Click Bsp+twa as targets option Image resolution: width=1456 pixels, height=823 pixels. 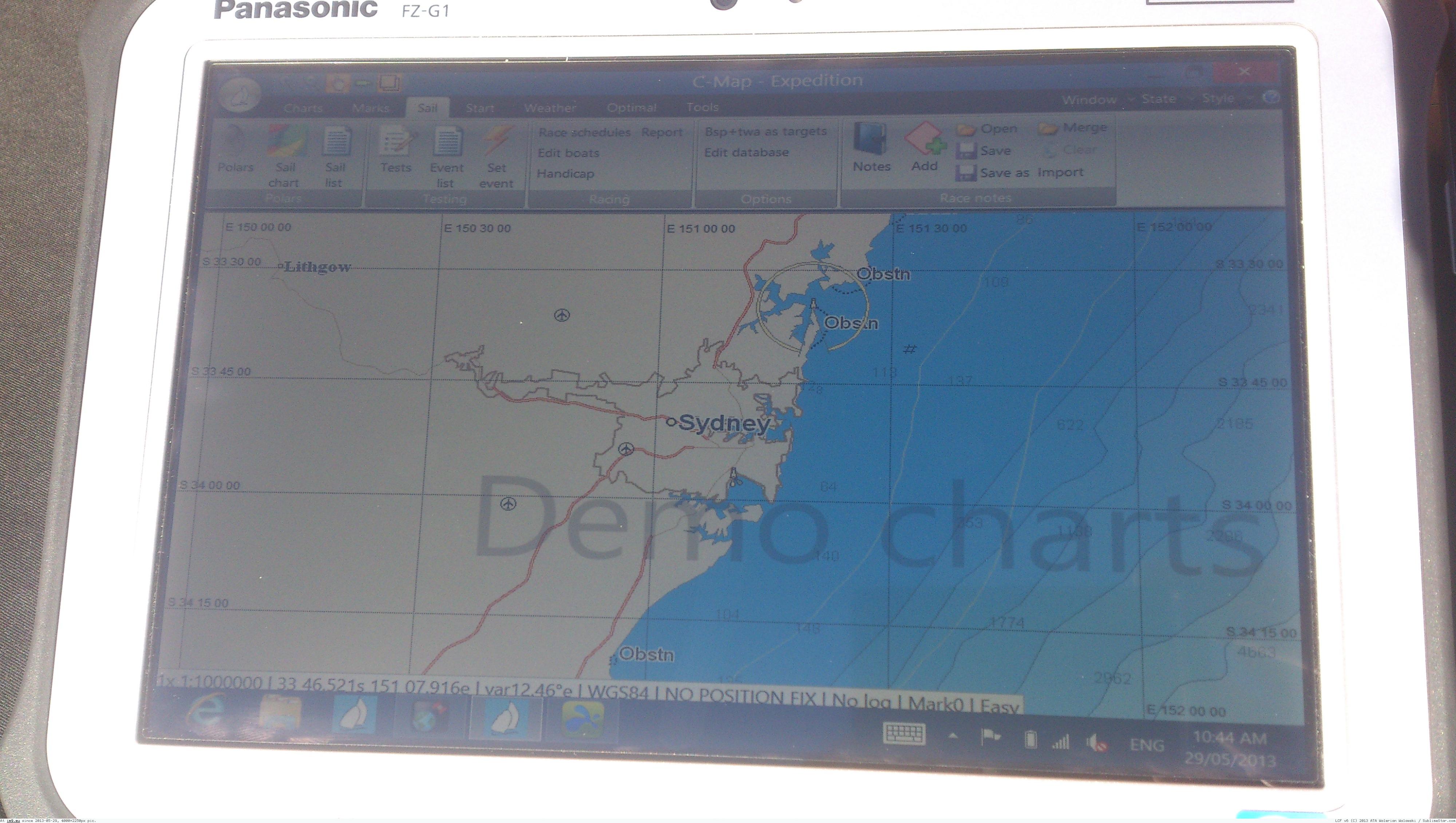point(765,131)
